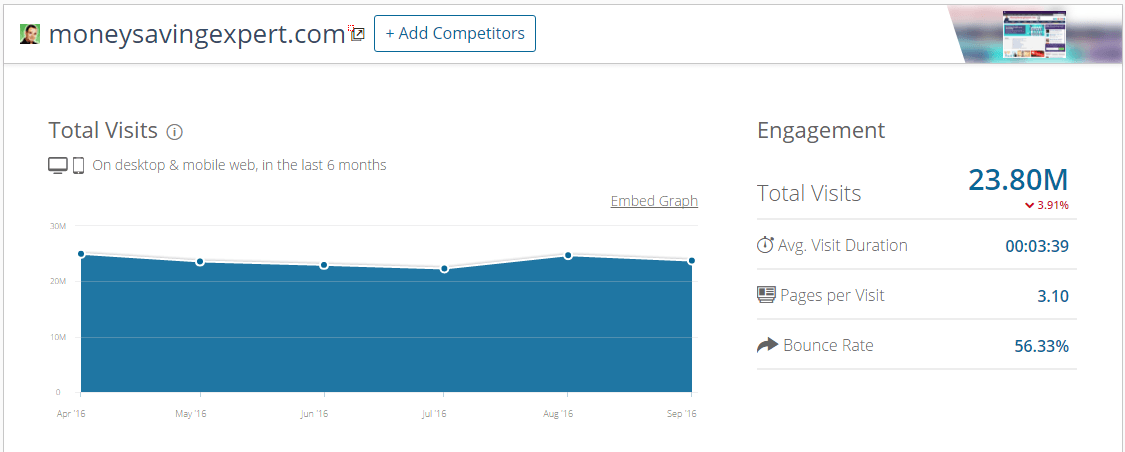Select the Aug '16 data point
Screen dimensions: 1125x452
pyautogui.click(x=568, y=255)
